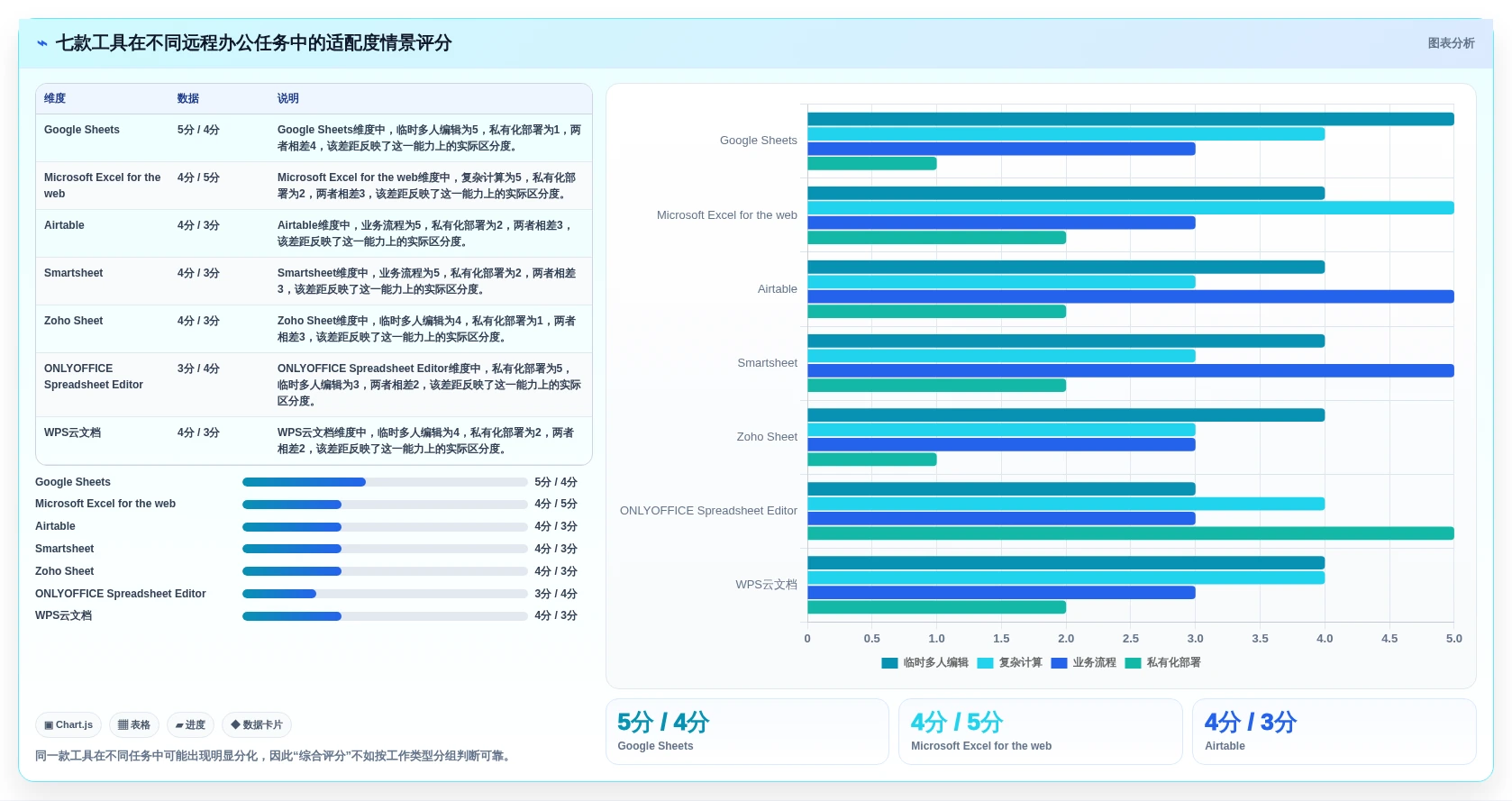Screen dimensions: 1512x801
Task: Select the 数据卡片 tag chip
Action: point(257,724)
